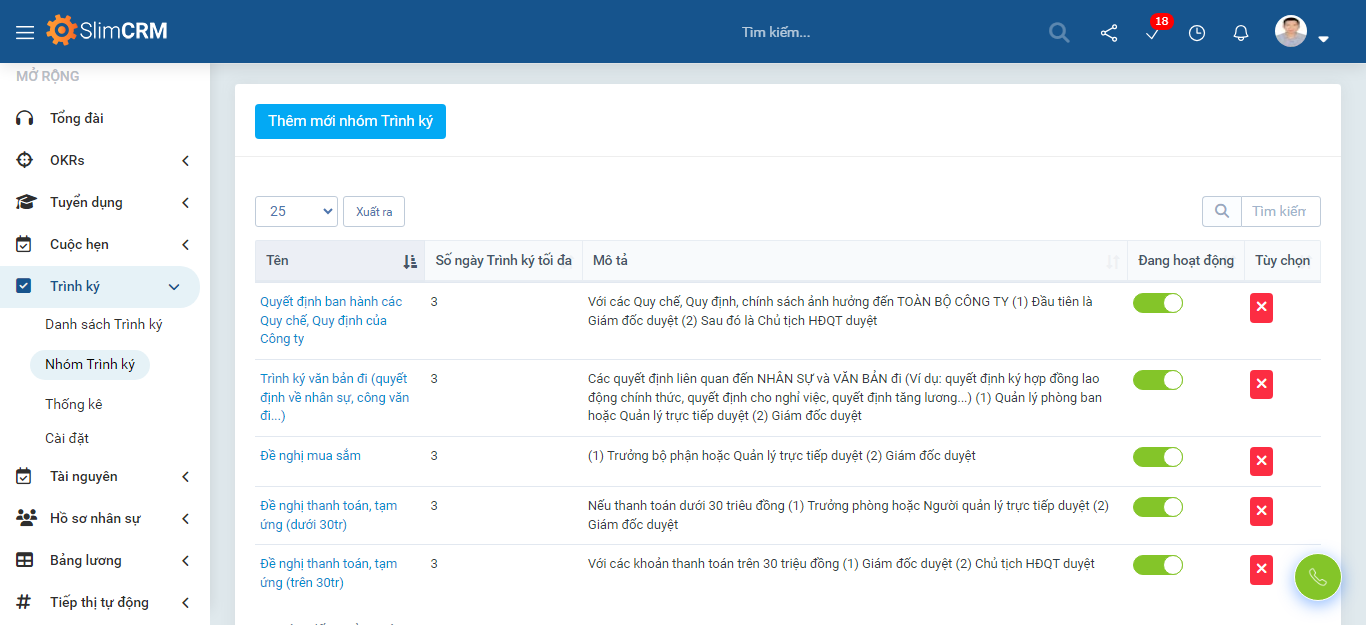Click the green phone call button
This screenshot has width=1366, height=625.
point(1317,577)
